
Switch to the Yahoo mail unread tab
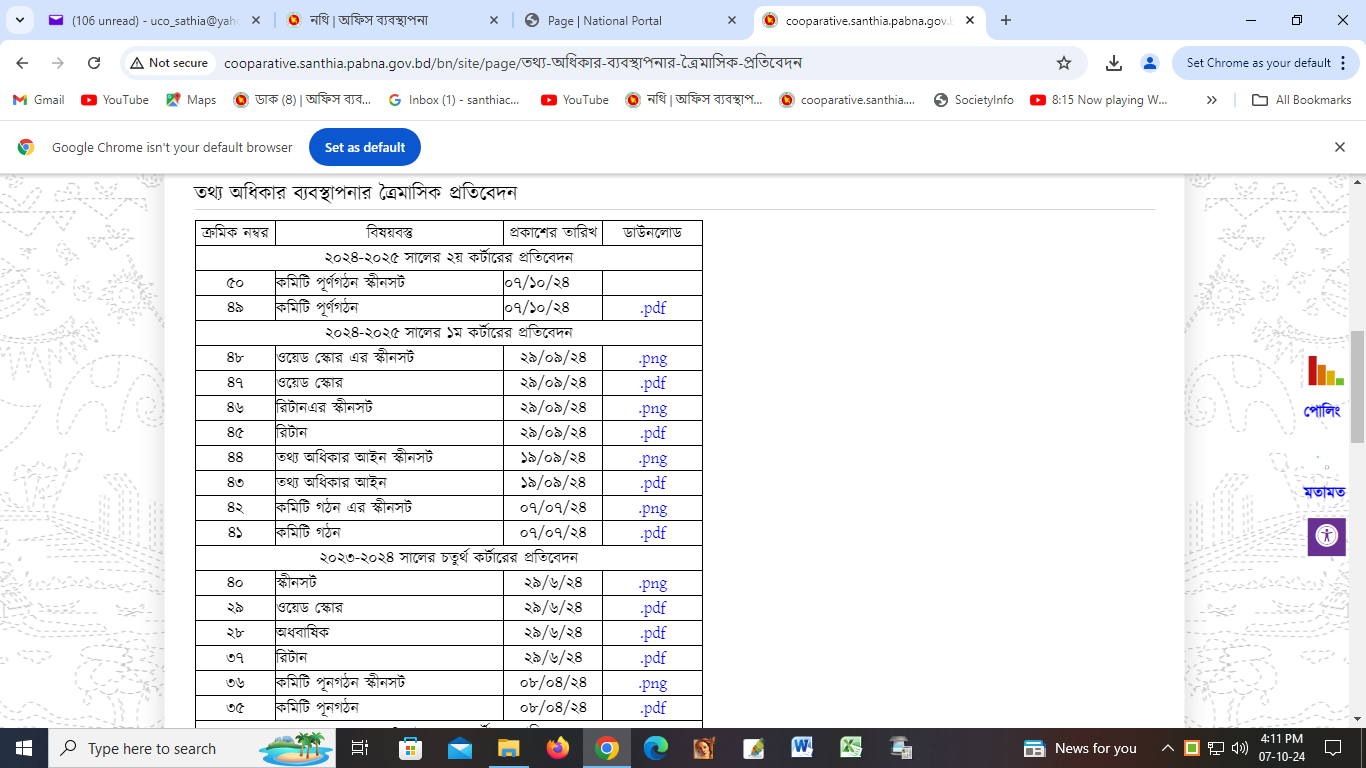click(x=150, y=20)
